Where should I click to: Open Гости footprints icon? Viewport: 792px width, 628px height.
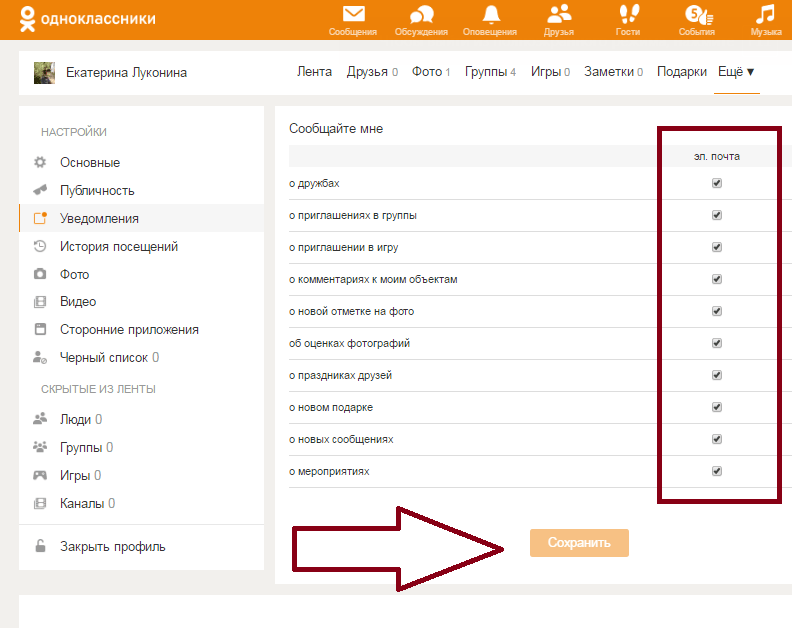(x=629, y=14)
